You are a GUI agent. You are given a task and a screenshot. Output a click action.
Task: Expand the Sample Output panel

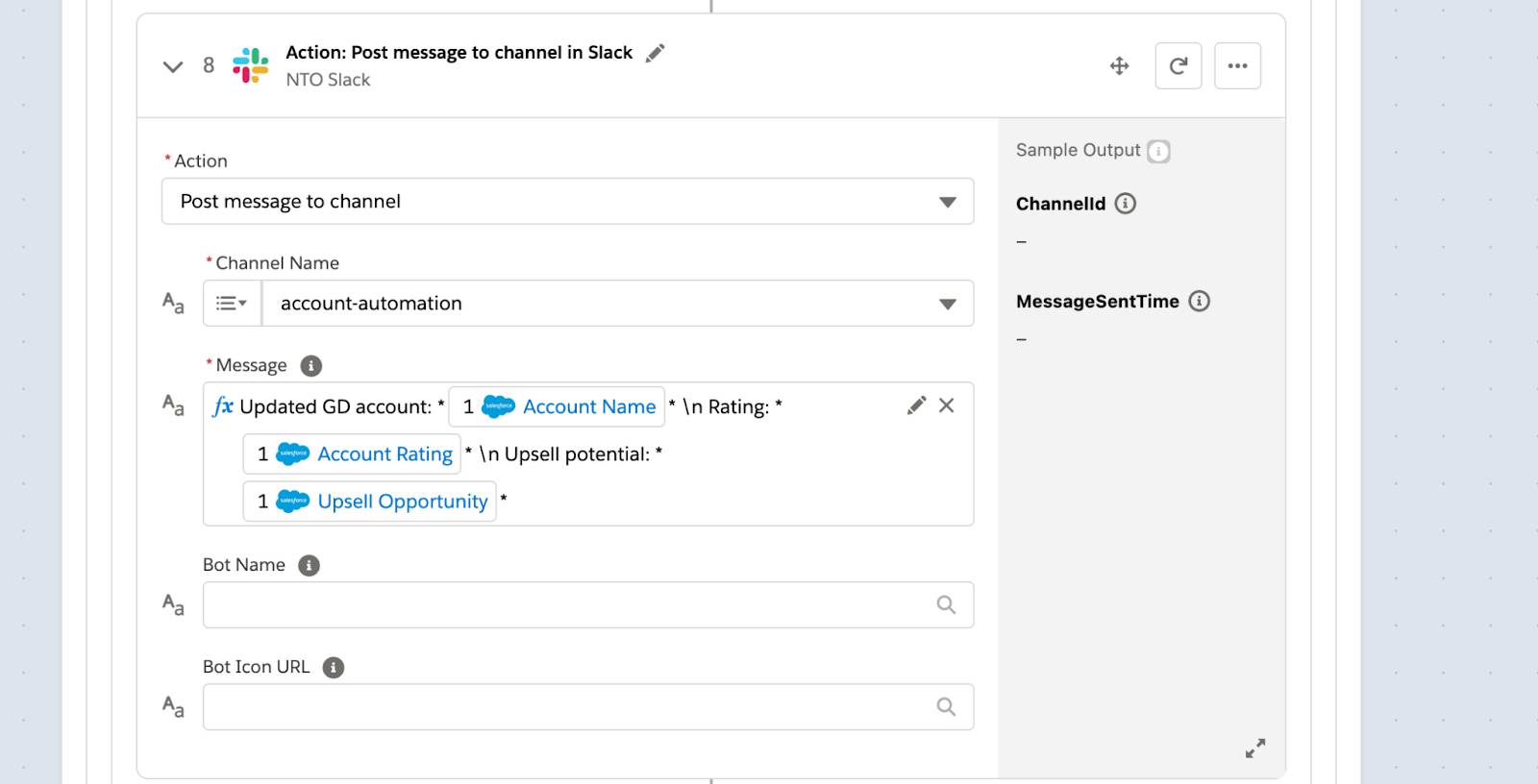pyautogui.click(x=1255, y=748)
